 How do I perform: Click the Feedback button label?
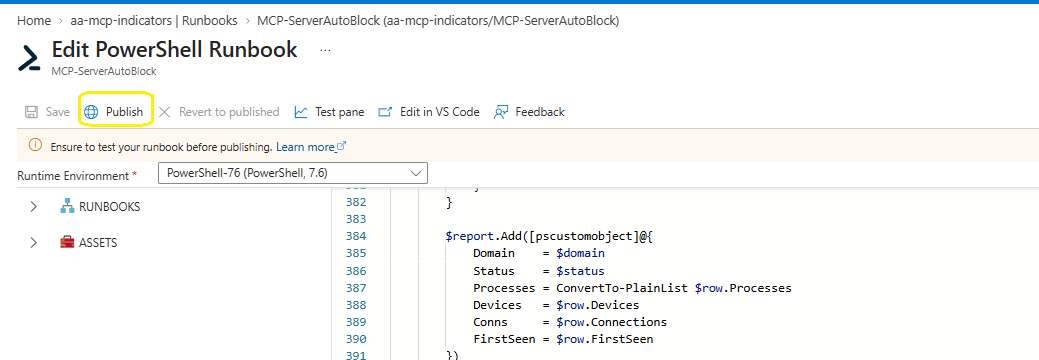click(x=540, y=112)
